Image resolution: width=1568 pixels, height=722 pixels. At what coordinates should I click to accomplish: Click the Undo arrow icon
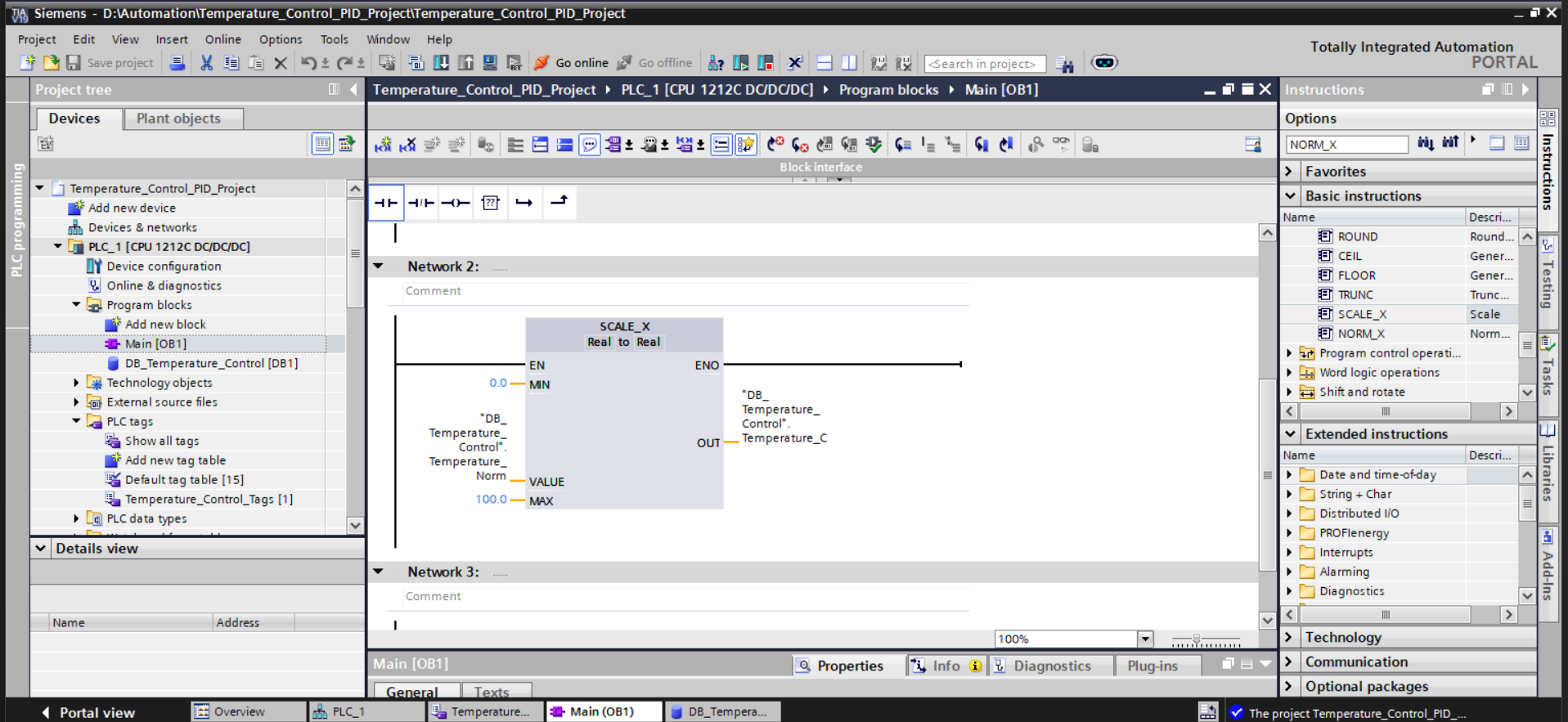tap(308, 63)
